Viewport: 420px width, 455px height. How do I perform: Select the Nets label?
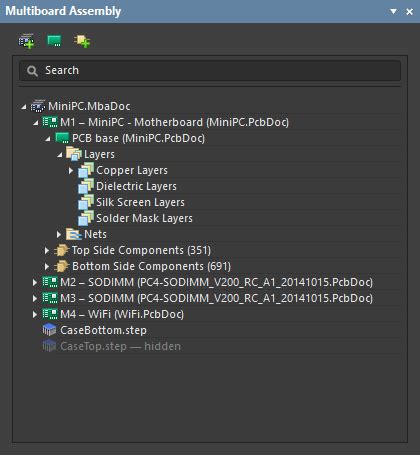(x=95, y=234)
